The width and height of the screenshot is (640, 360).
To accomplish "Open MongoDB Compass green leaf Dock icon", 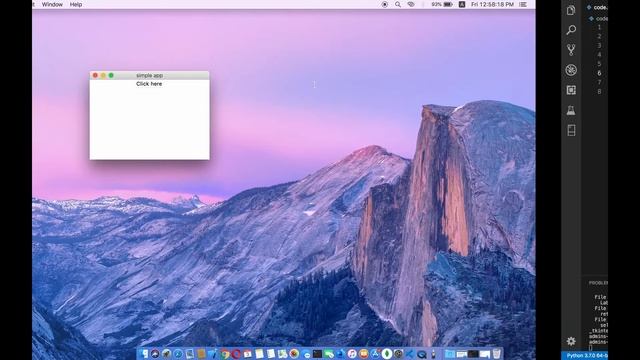I will click(387, 354).
